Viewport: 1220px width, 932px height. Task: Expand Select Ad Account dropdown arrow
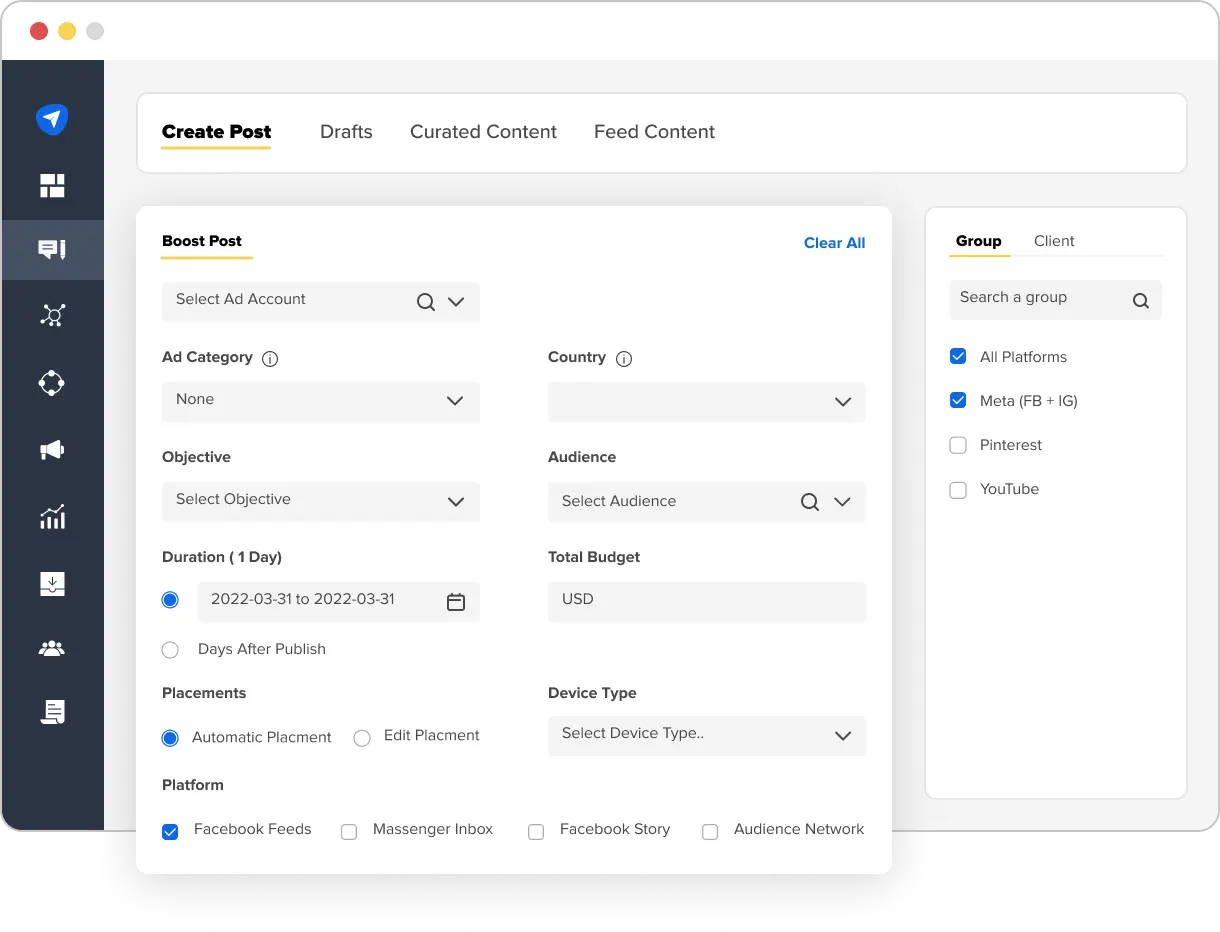point(456,302)
